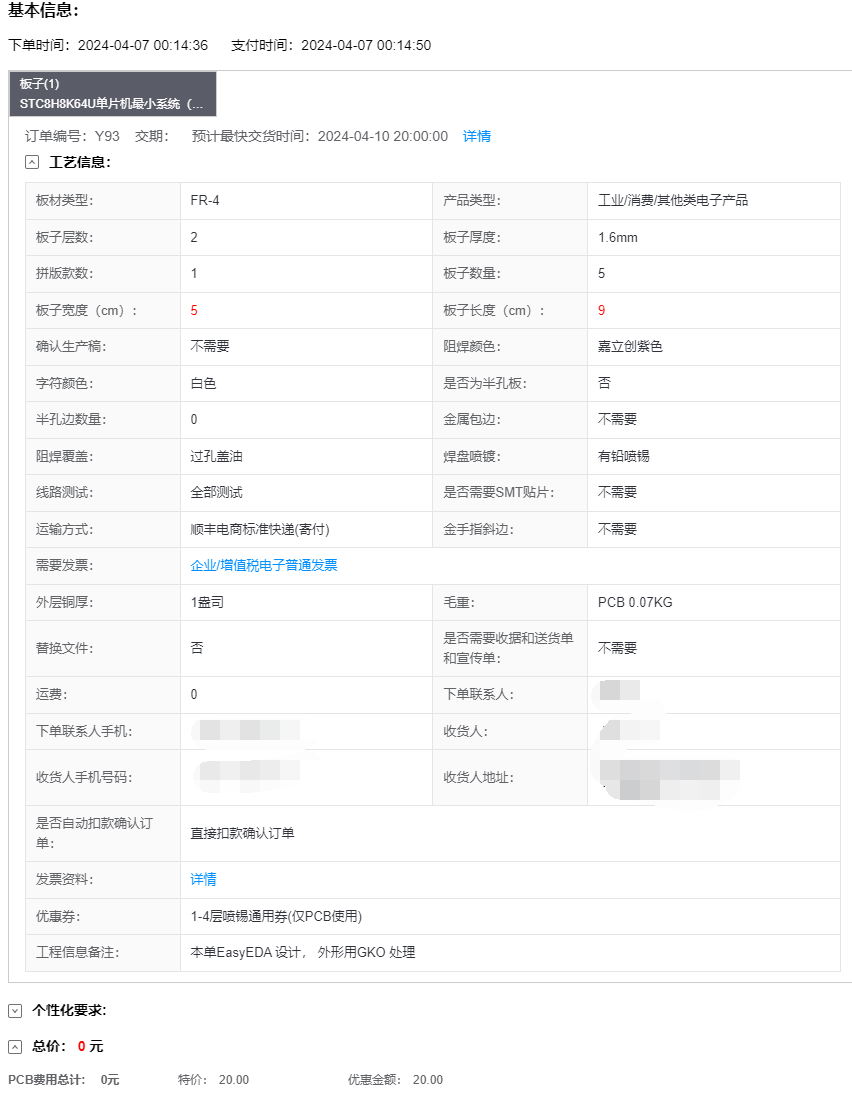Click the 半孔边数量 label

71,419
